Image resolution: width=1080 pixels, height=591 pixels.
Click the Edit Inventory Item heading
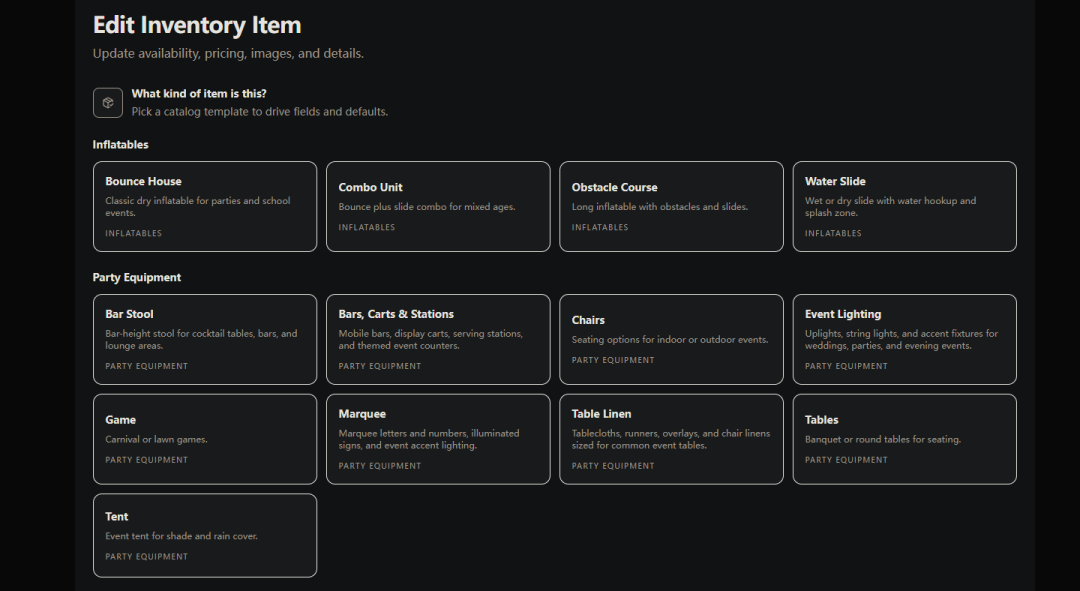[197, 25]
